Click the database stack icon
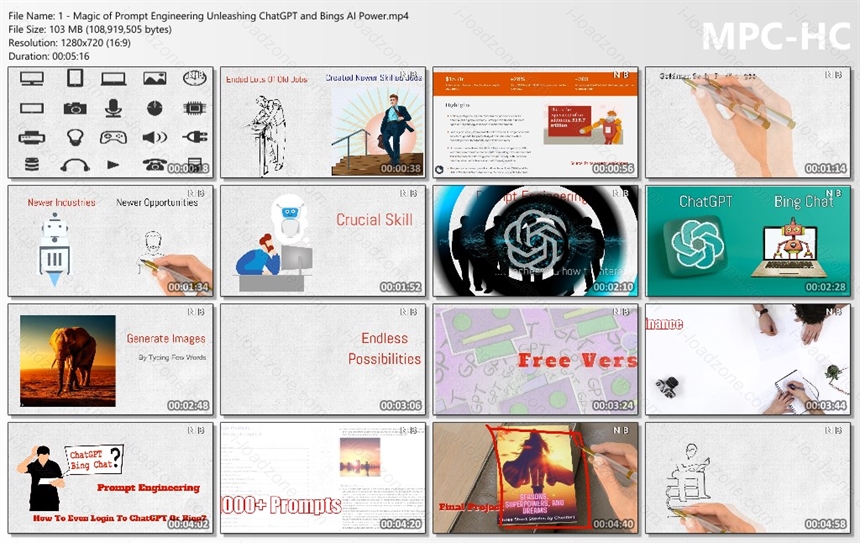The width and height of the screenshot is (860, 543). pyautogui.click(x=32, y=164)
